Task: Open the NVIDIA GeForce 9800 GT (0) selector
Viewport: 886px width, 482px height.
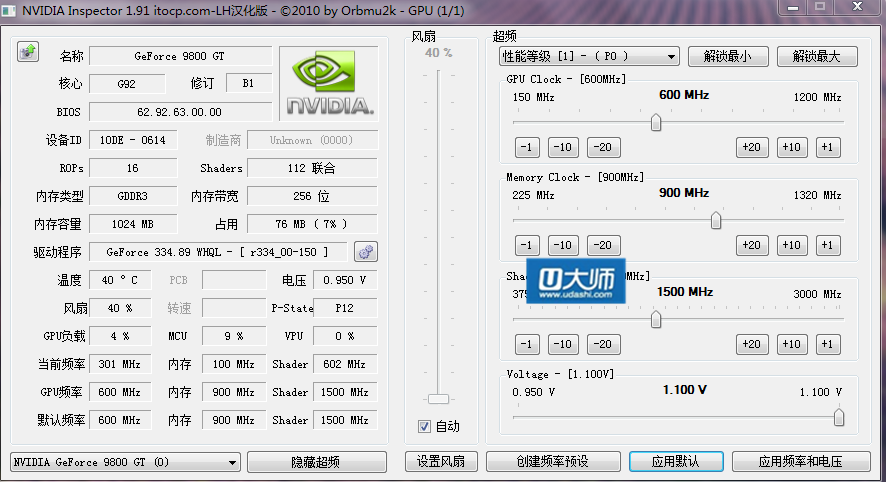Action: coord(125,462)
